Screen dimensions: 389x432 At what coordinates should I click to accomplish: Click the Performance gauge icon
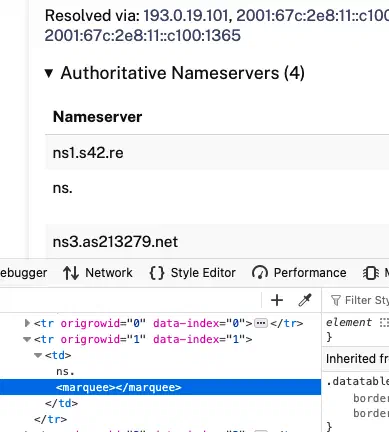tap(260, 273)
